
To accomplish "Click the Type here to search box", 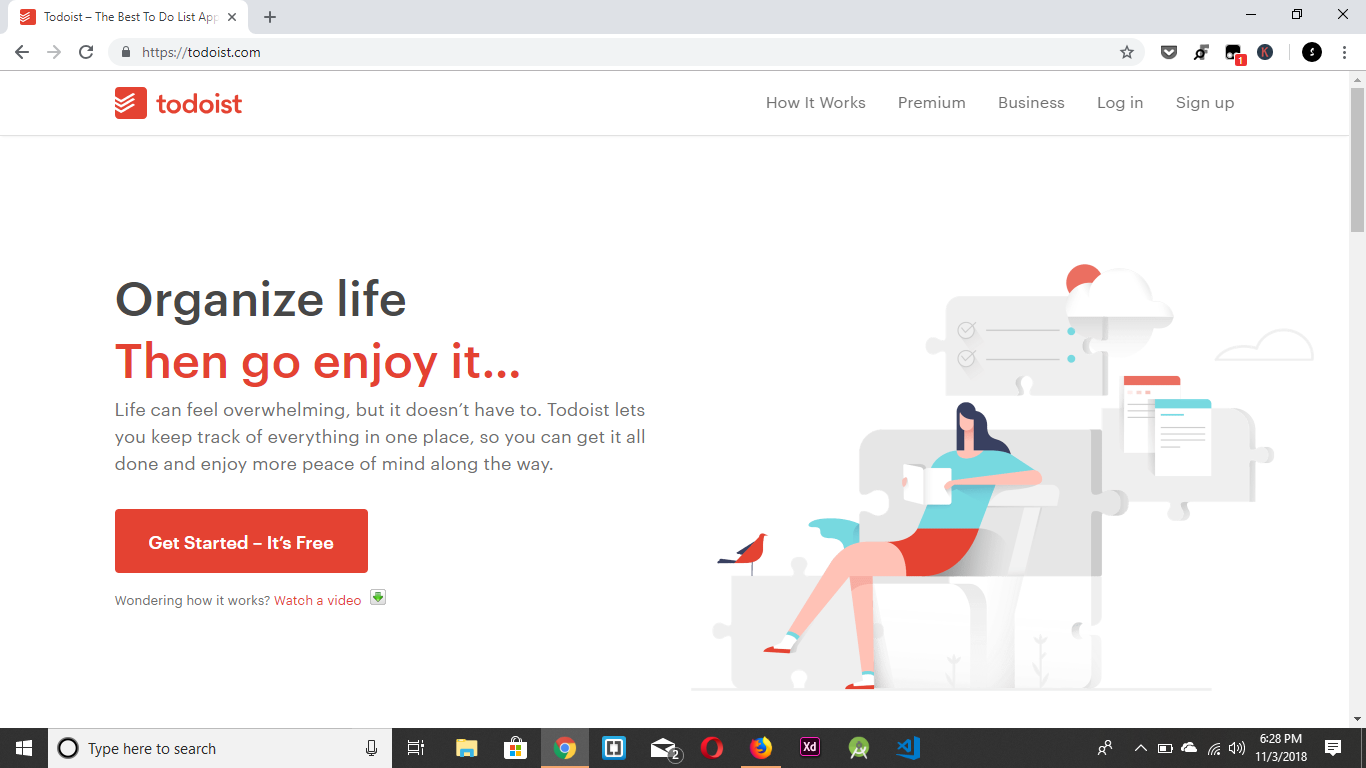I will click(219, 748).
